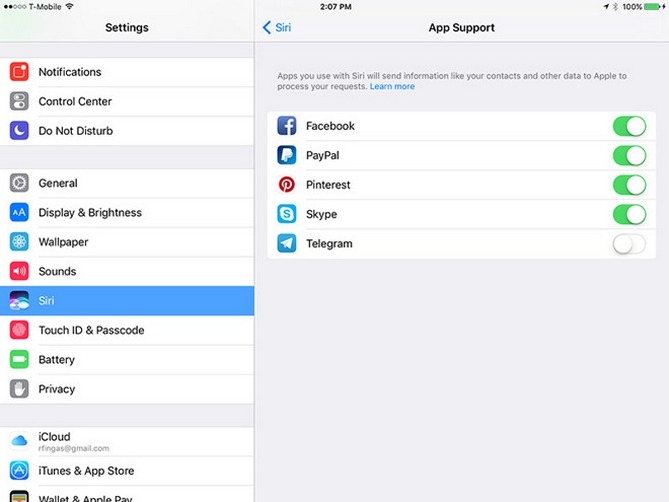
Task: Enable the Telegram switch
Action: 629,244
